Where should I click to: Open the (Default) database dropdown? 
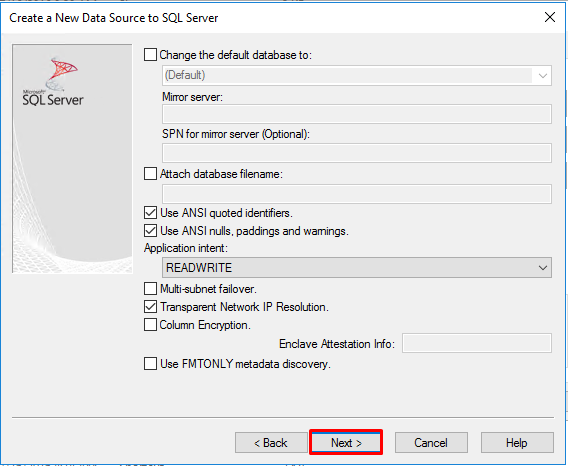pyautogui.click(x=357, y=75)
